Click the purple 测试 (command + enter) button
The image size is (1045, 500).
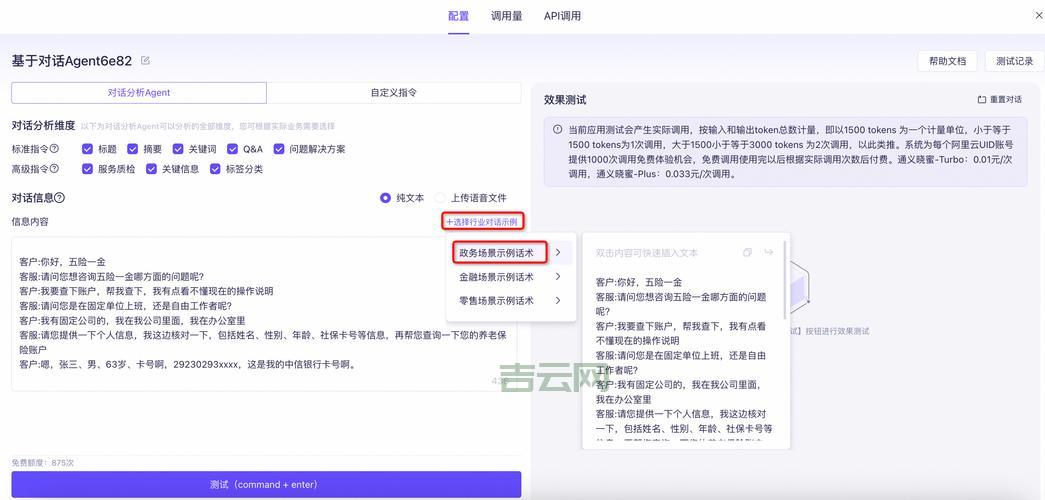pos(266,485)
